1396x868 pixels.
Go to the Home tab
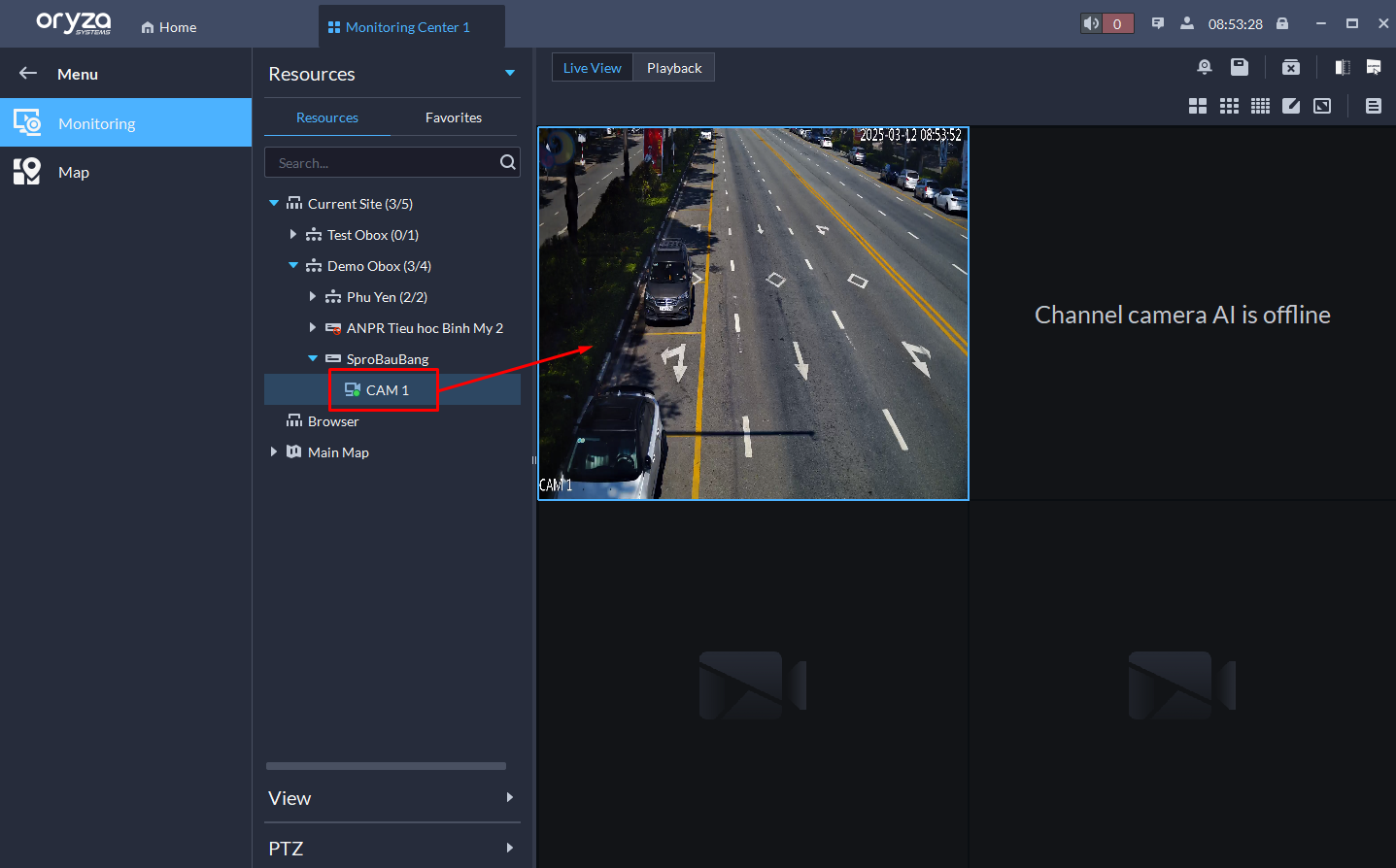coord(169,27)
